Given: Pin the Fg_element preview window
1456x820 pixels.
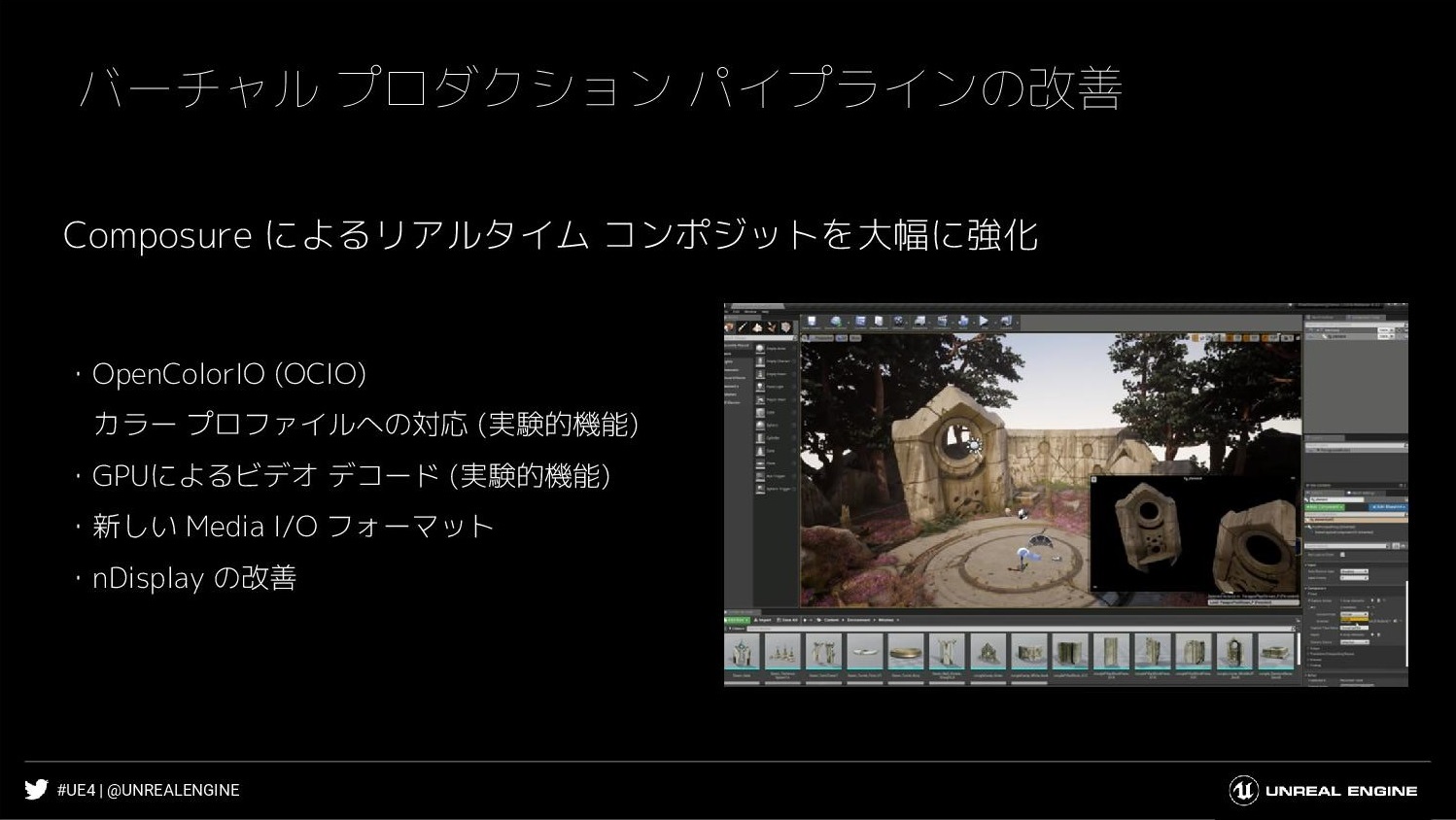Looking at the screenshot, I should point(1093,479).
